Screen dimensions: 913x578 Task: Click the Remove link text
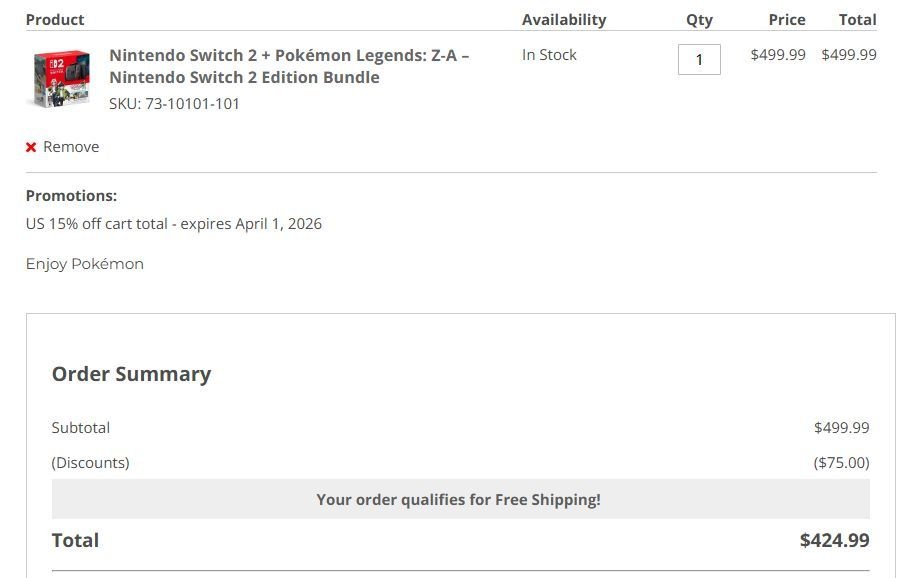point(71,147)
